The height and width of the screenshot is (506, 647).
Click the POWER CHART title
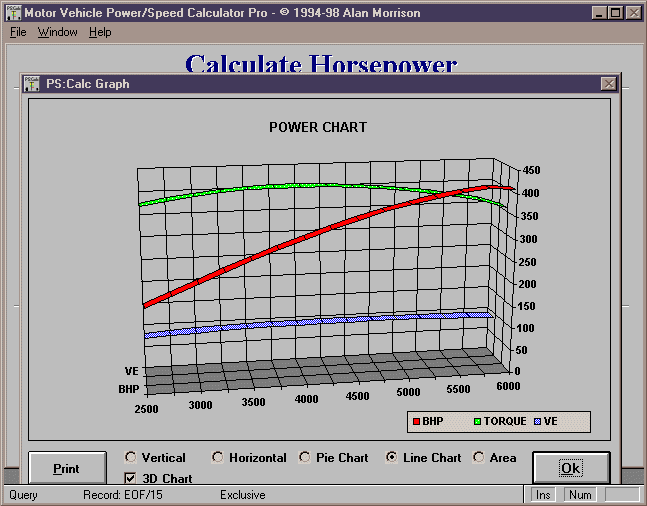[318, 127]
